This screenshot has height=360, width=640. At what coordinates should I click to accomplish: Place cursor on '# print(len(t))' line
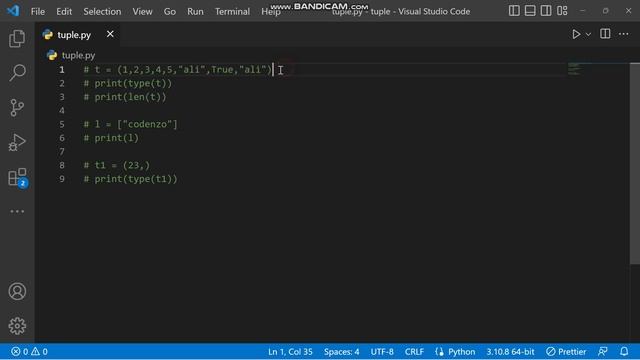coord(125,97)
